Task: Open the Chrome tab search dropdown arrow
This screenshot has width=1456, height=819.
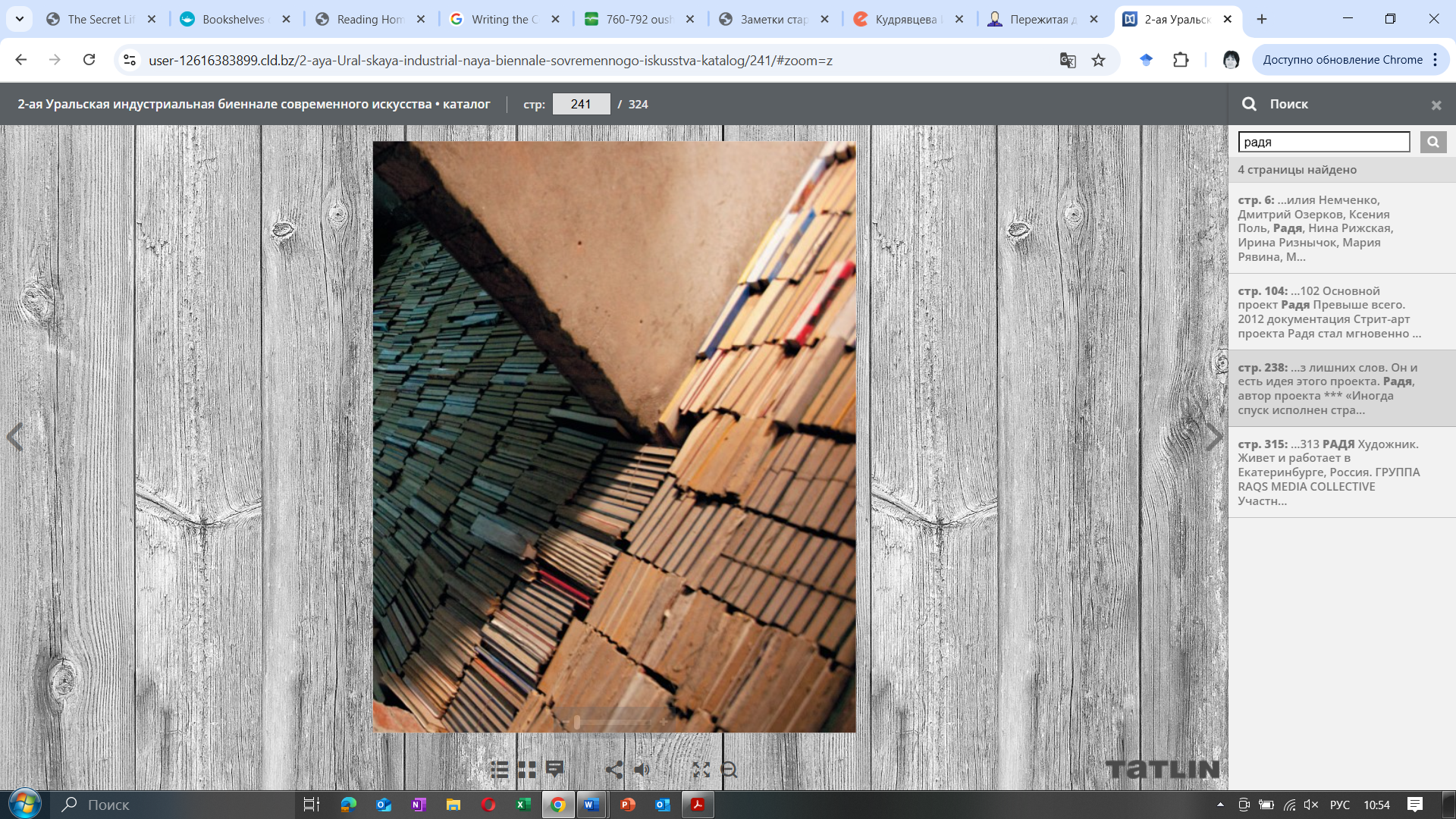Action: (x=20, y=19)
